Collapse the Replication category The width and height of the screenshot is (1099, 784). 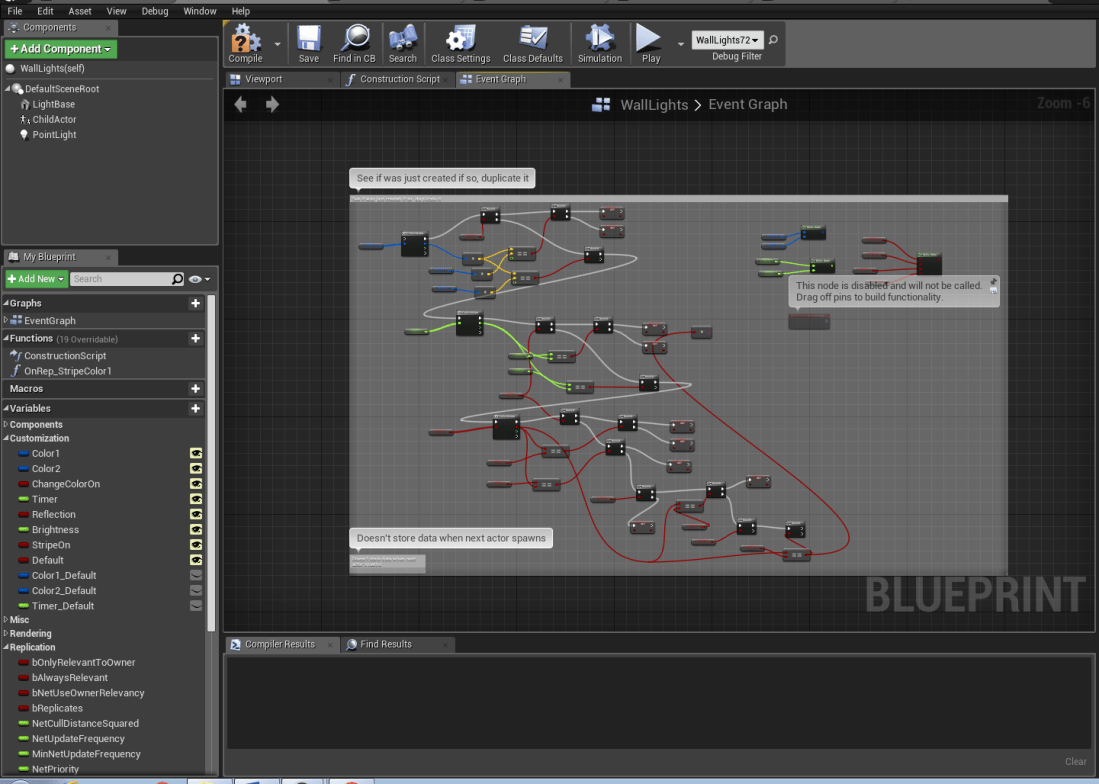tap(32, 648)
